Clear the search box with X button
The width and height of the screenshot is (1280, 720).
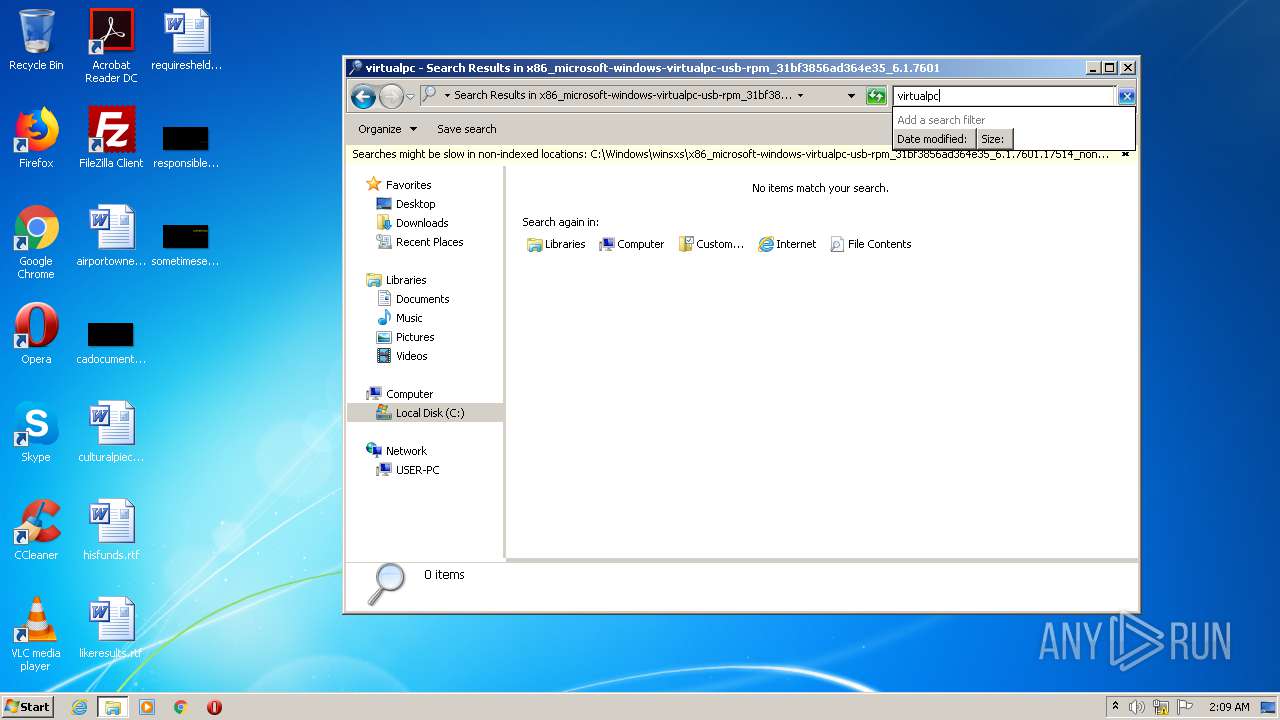pos(1126,96)
